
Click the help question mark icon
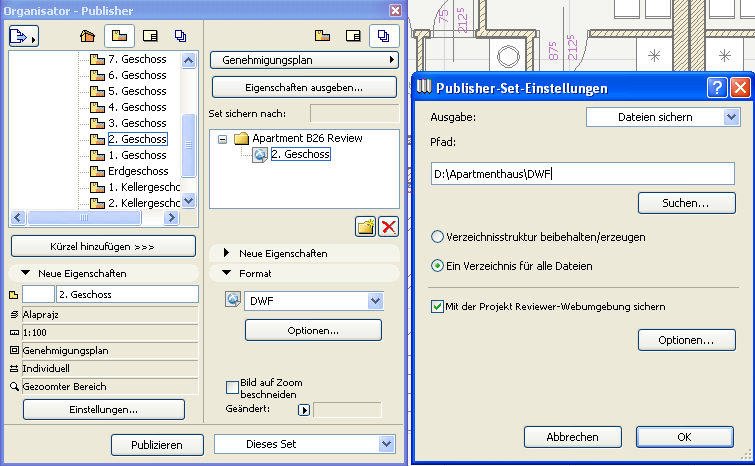point(717,88)
